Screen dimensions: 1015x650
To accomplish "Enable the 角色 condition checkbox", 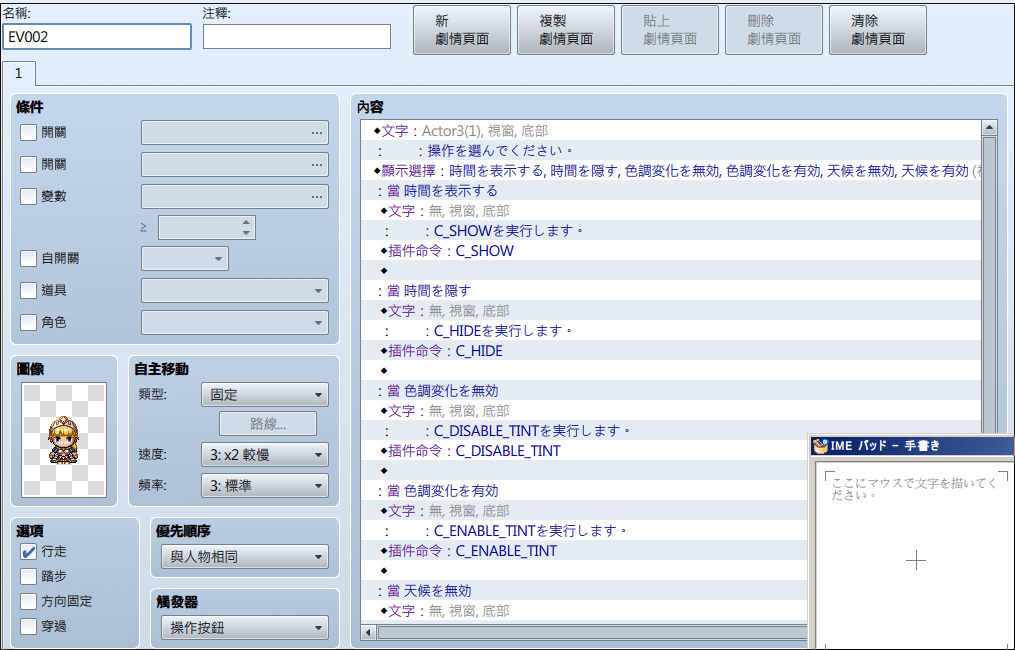I will pyautogui.click(x=28, y=322).
